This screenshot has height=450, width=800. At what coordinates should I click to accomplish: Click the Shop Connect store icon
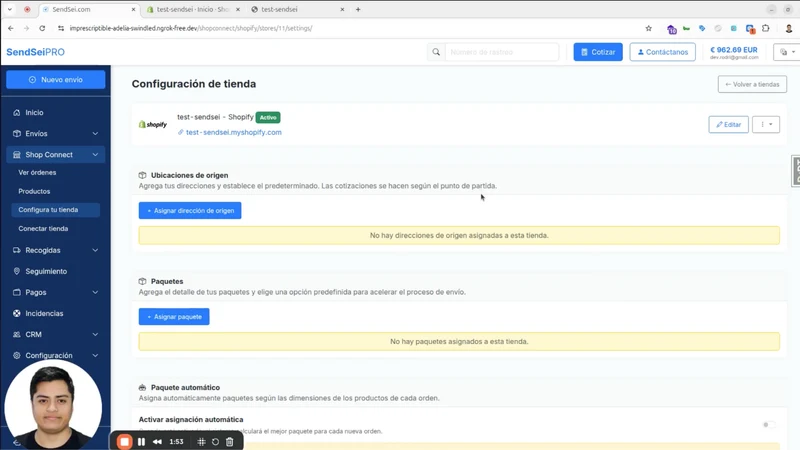[17, 155]
